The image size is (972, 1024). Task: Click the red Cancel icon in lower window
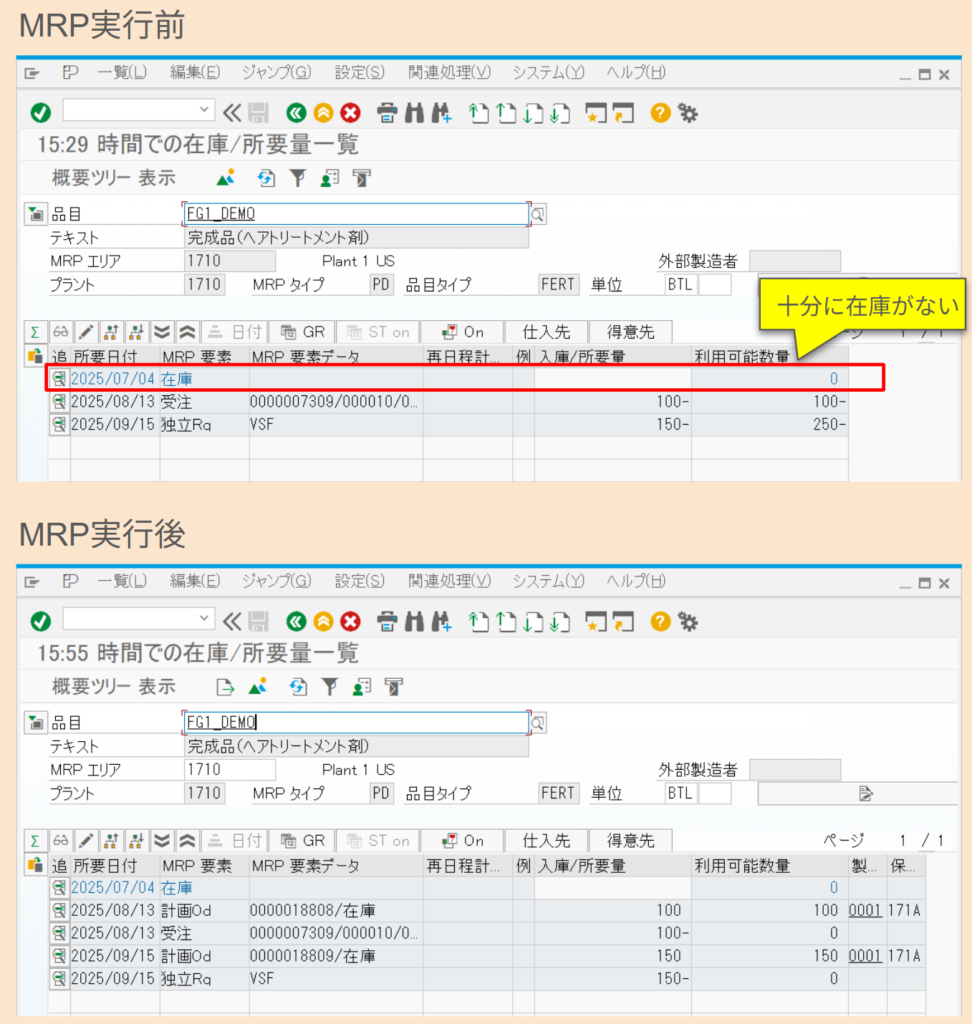click(351, 622)
